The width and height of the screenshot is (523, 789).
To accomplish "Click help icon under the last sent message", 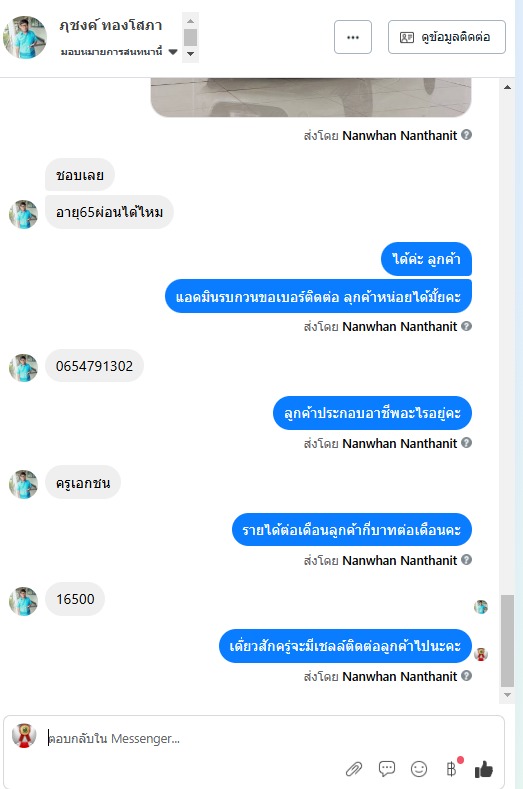I will 467,676.
